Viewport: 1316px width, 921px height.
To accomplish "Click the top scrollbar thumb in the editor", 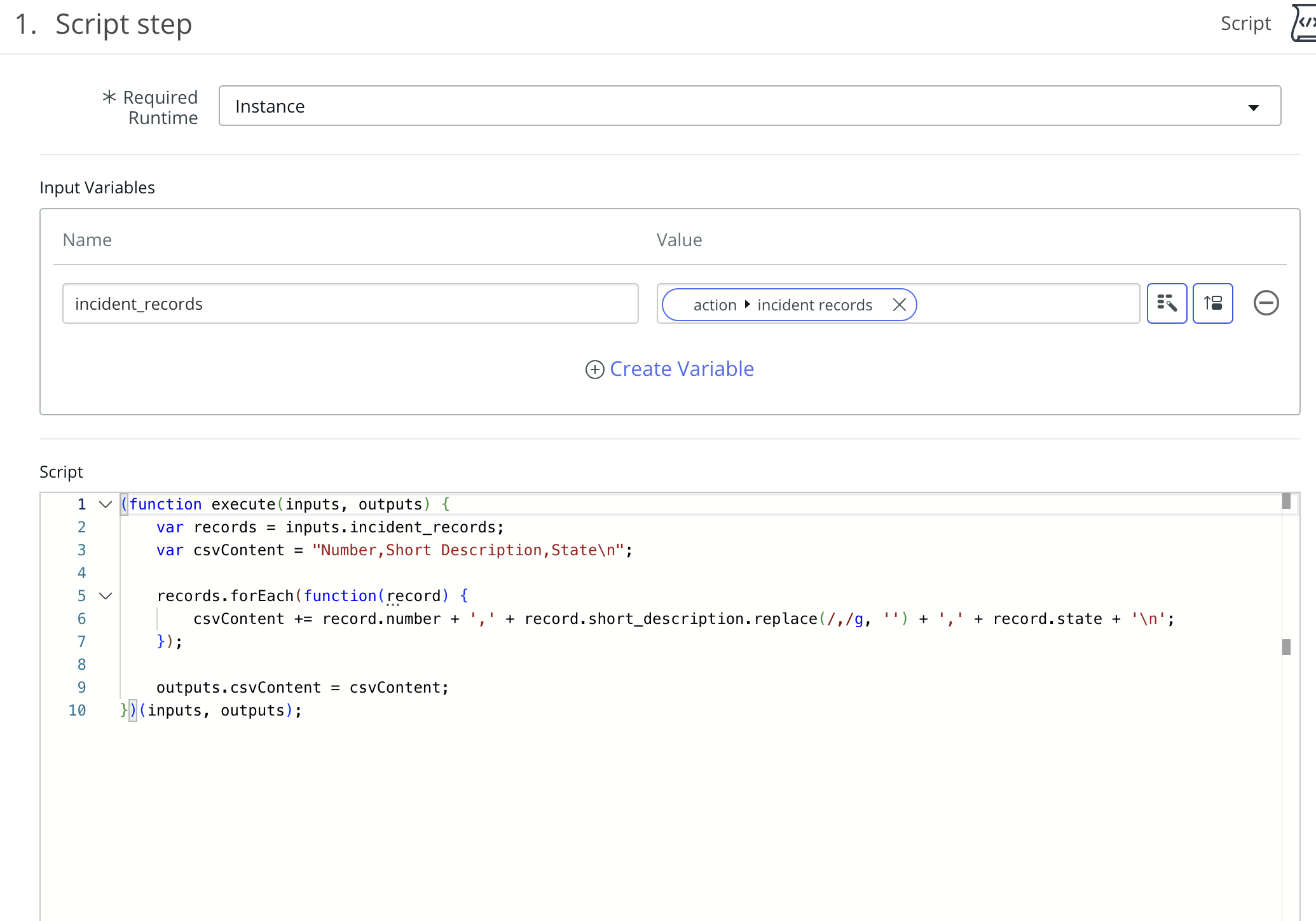I will 1286,501.
